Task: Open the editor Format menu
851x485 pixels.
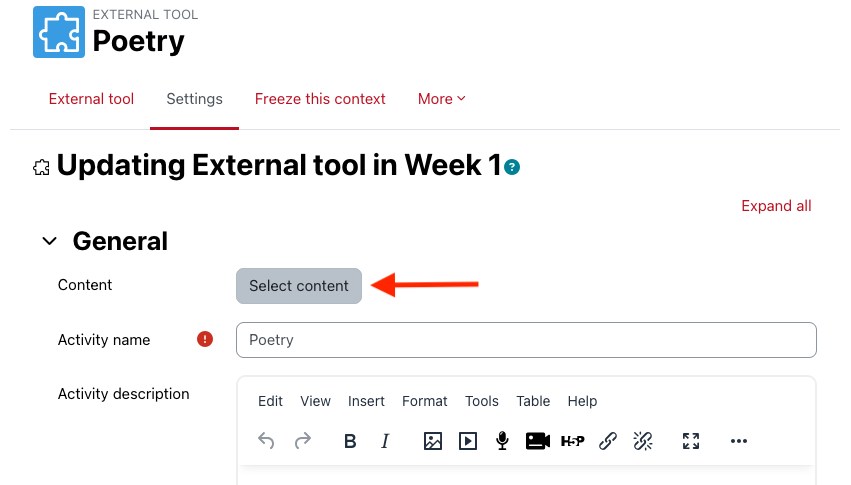Action: (x=424, y=401)
